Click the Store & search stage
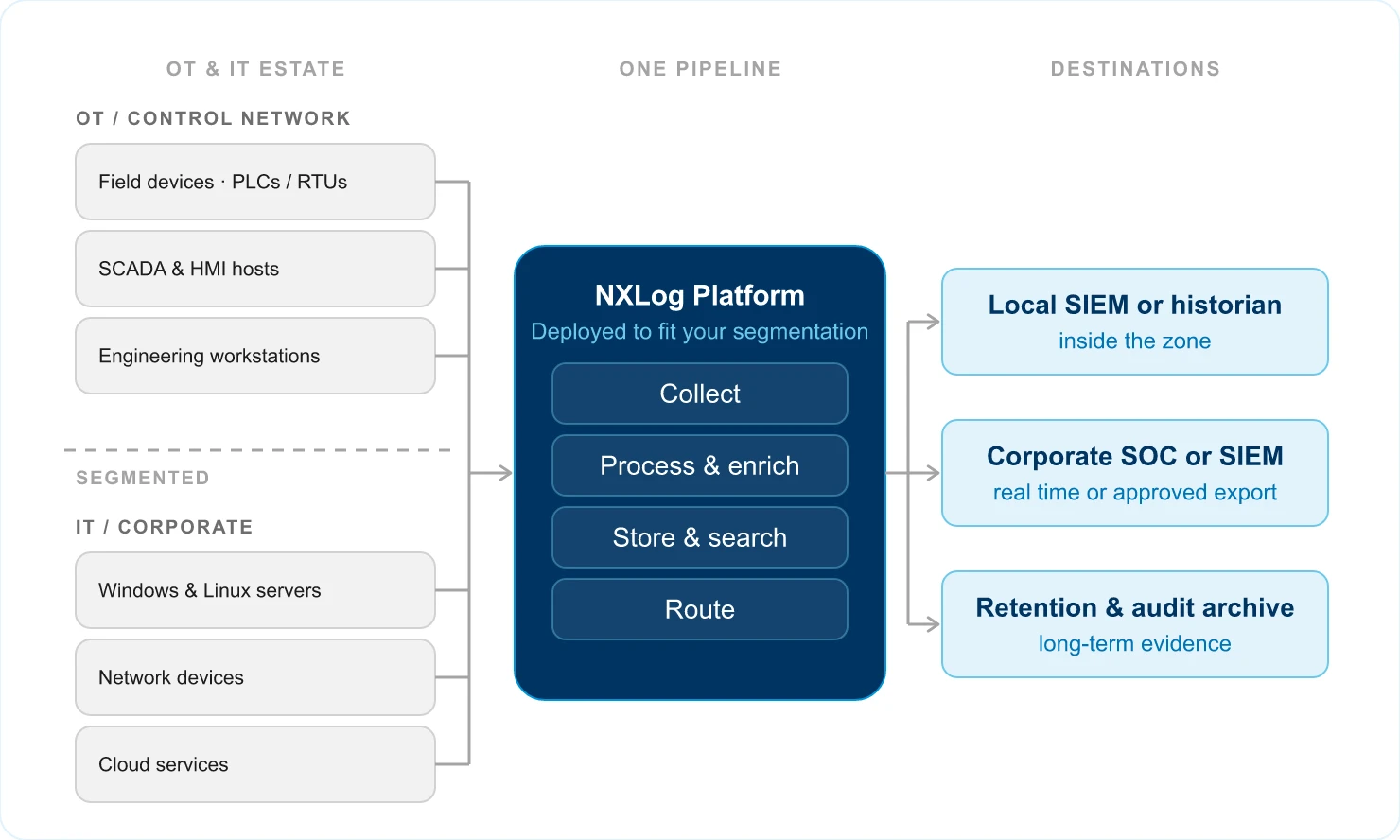Viewport: 1400px width, 840px height. 700,537
